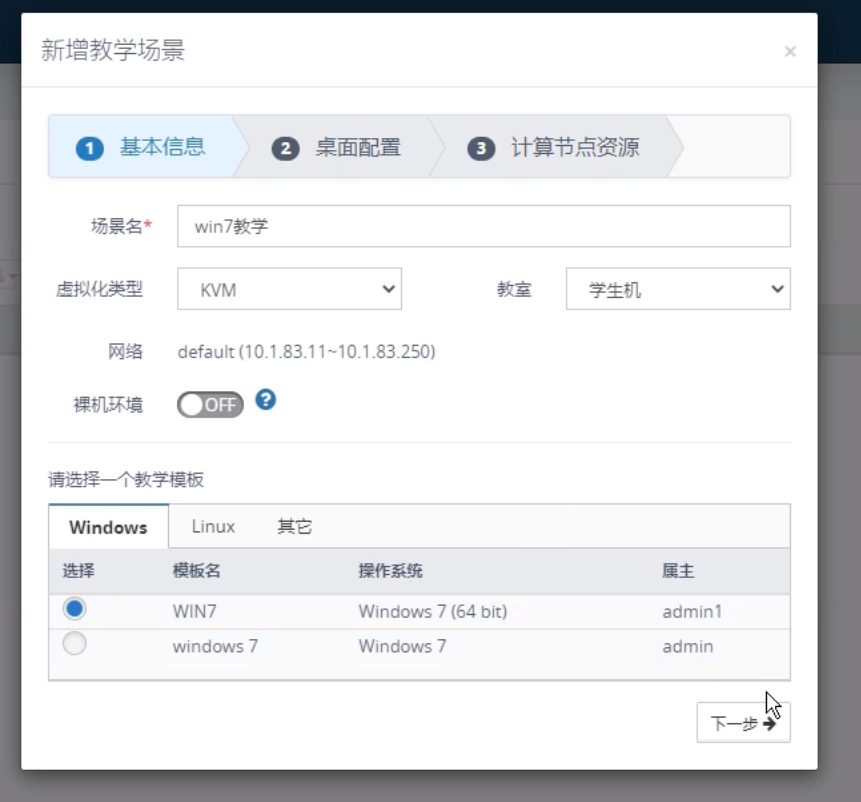This screenshot has height=802, width=861.
Task: Open the 教室 学生机 dropdown
Action: (x=677, y=289)
